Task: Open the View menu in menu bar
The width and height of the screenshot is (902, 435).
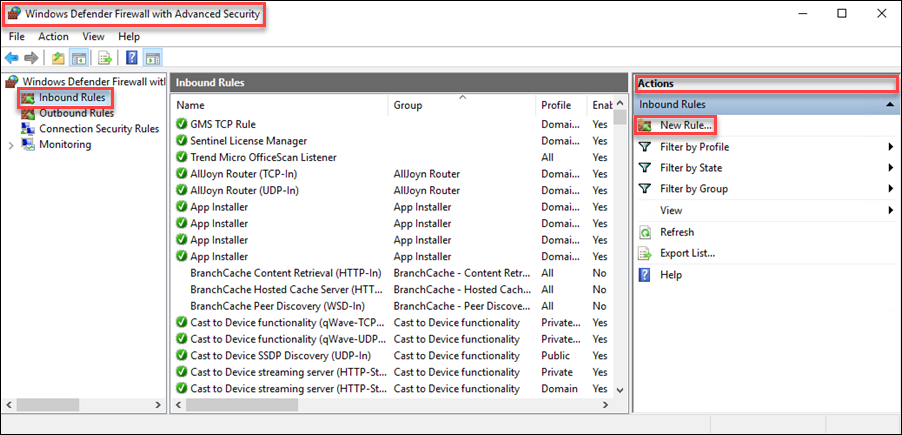Action: (x=93, y=37)
